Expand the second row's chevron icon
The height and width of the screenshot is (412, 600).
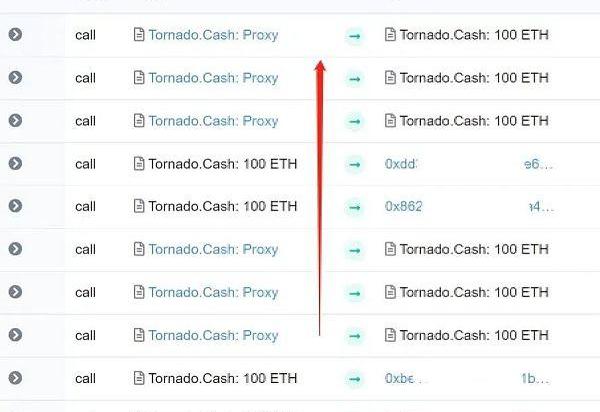tap(15, 77)
